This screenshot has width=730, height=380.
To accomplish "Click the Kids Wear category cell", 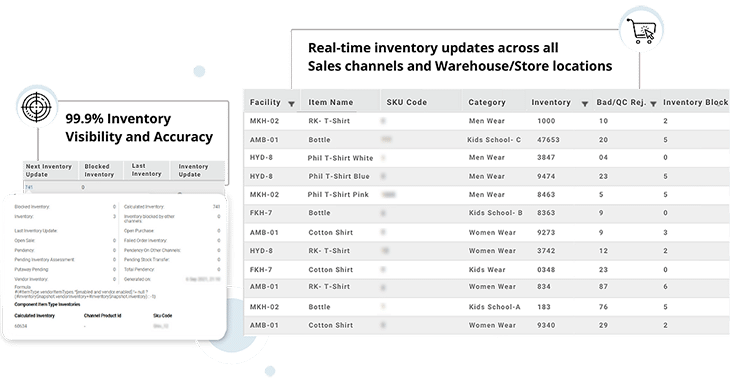I will point(487,270).
